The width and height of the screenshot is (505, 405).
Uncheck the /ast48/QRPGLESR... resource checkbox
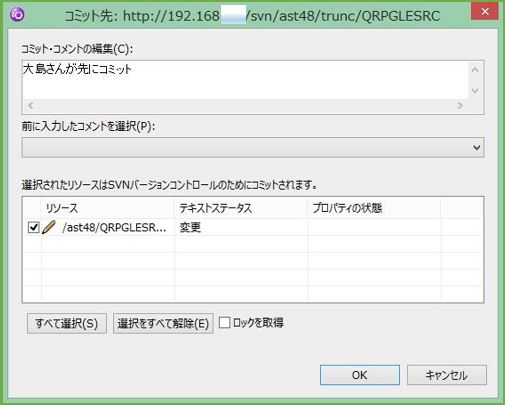[33, 227]
